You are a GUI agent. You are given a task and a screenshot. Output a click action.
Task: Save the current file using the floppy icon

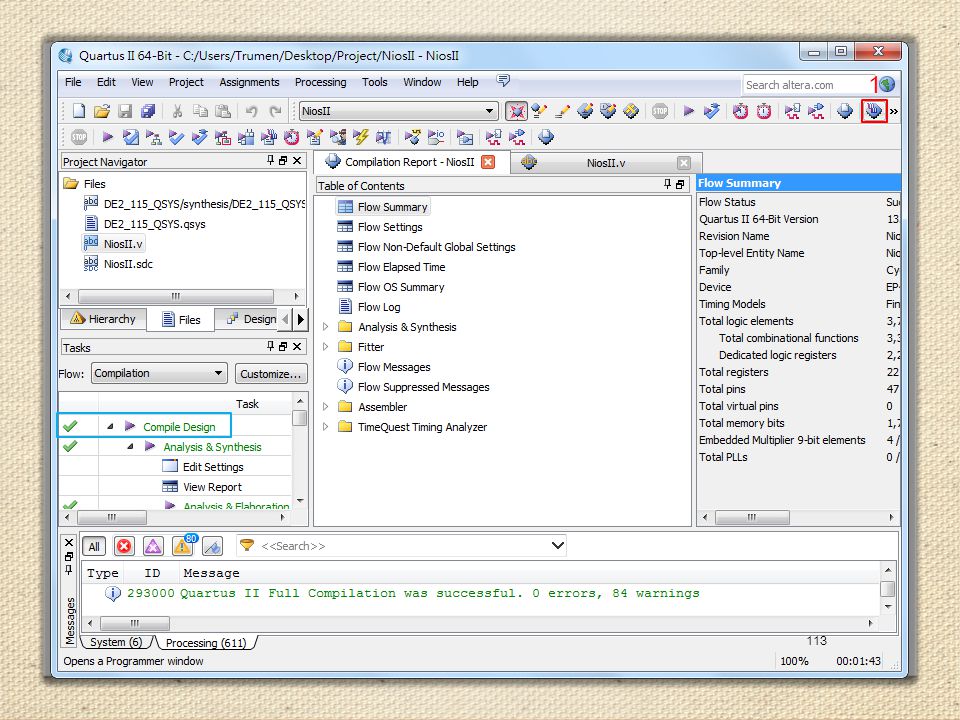tap(125, 111)
